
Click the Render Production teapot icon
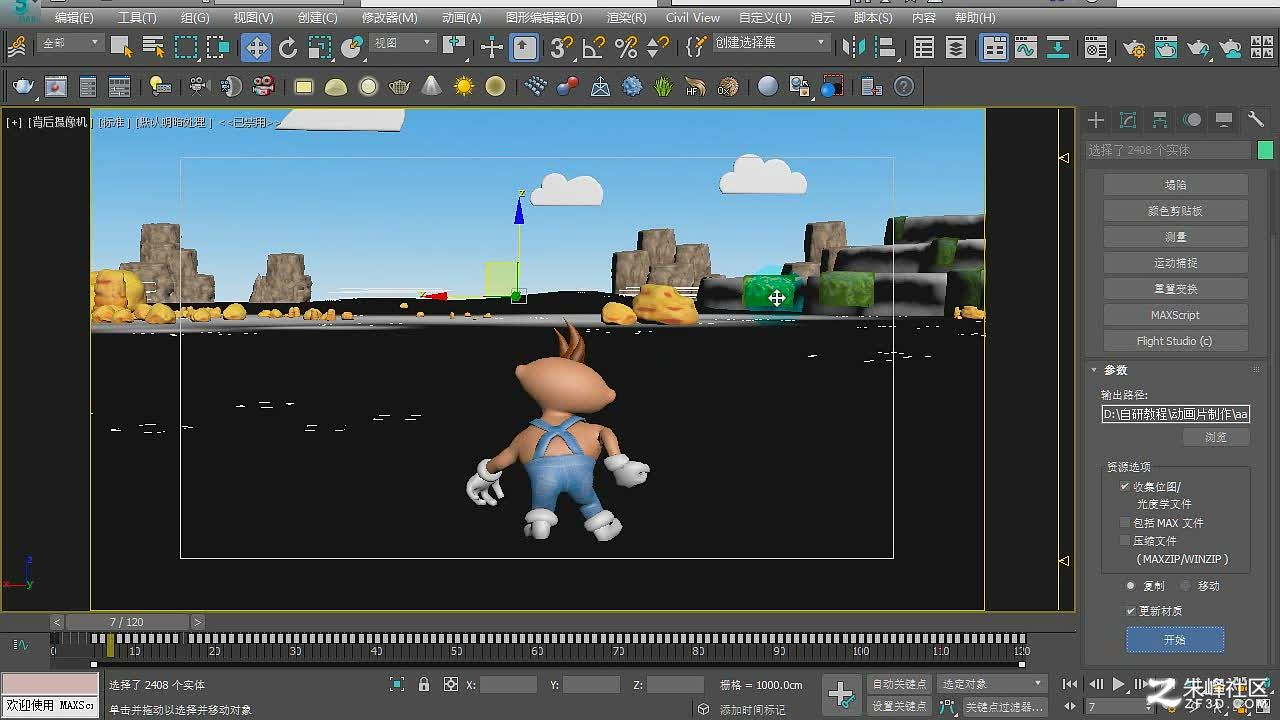1198,47
